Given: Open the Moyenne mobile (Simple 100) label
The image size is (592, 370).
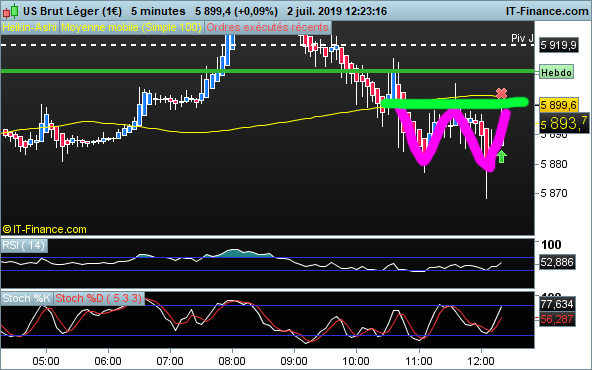Looking at the screenshot, I should (131, 28).
